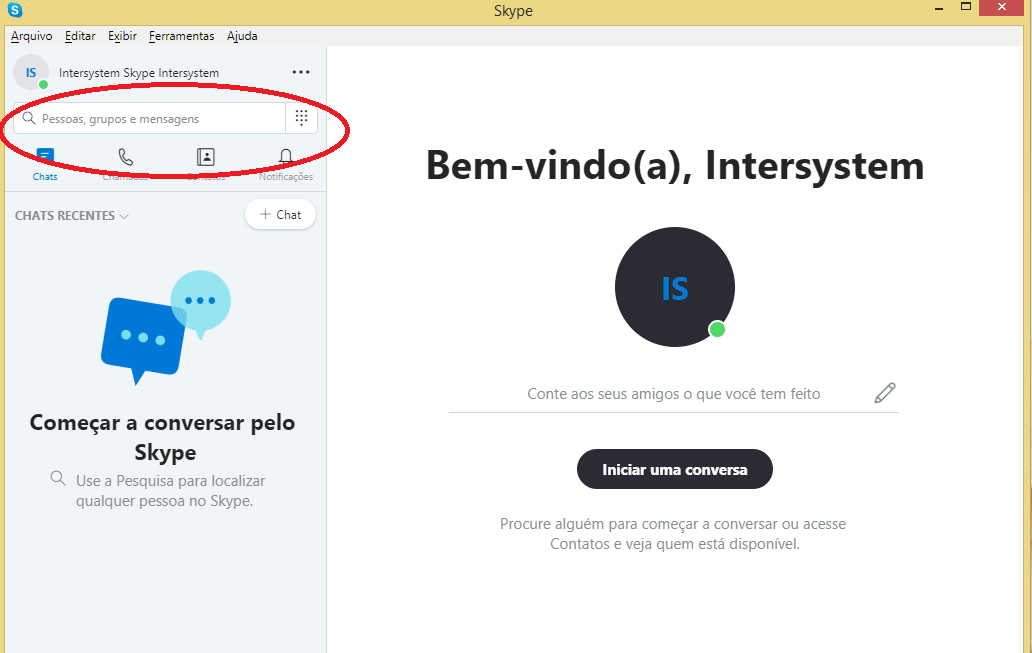Switch to the calls phone icon
This screenshot has height=653, width=1032.
click(125, 157)
